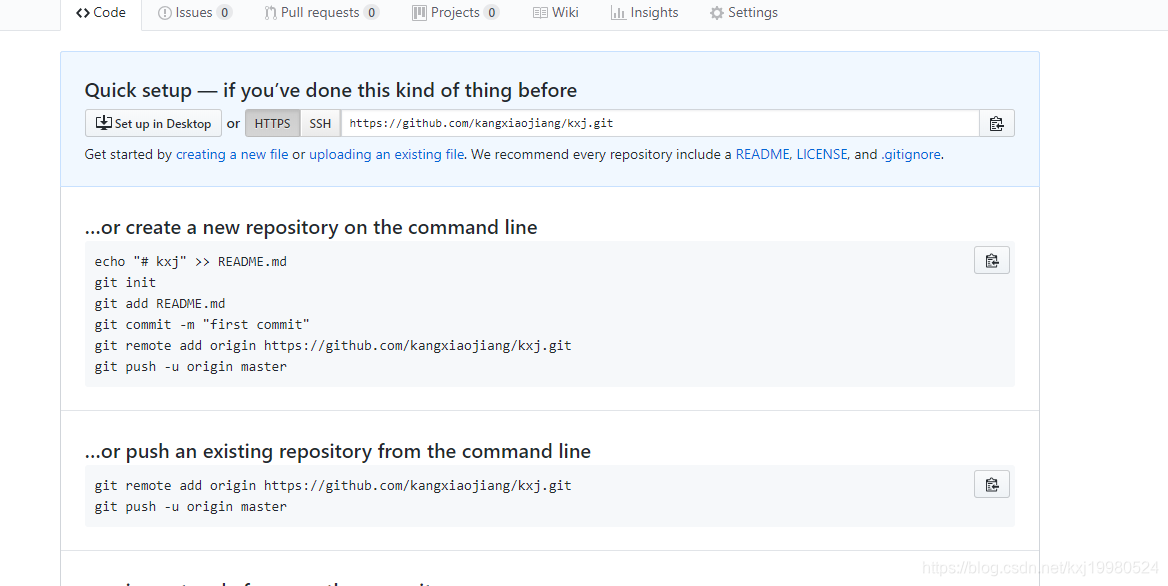Click the LICENSE link
The image size is (1168, 586).
coord(822,155)
